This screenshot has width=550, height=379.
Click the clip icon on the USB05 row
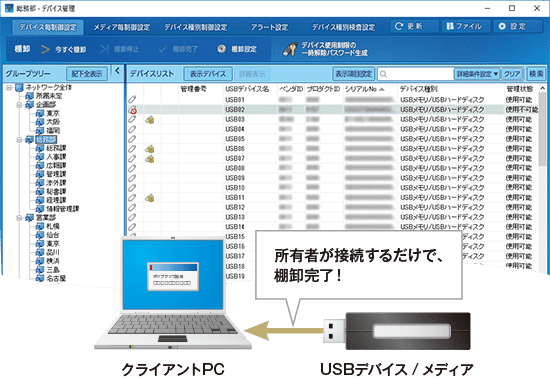(132, 139)
